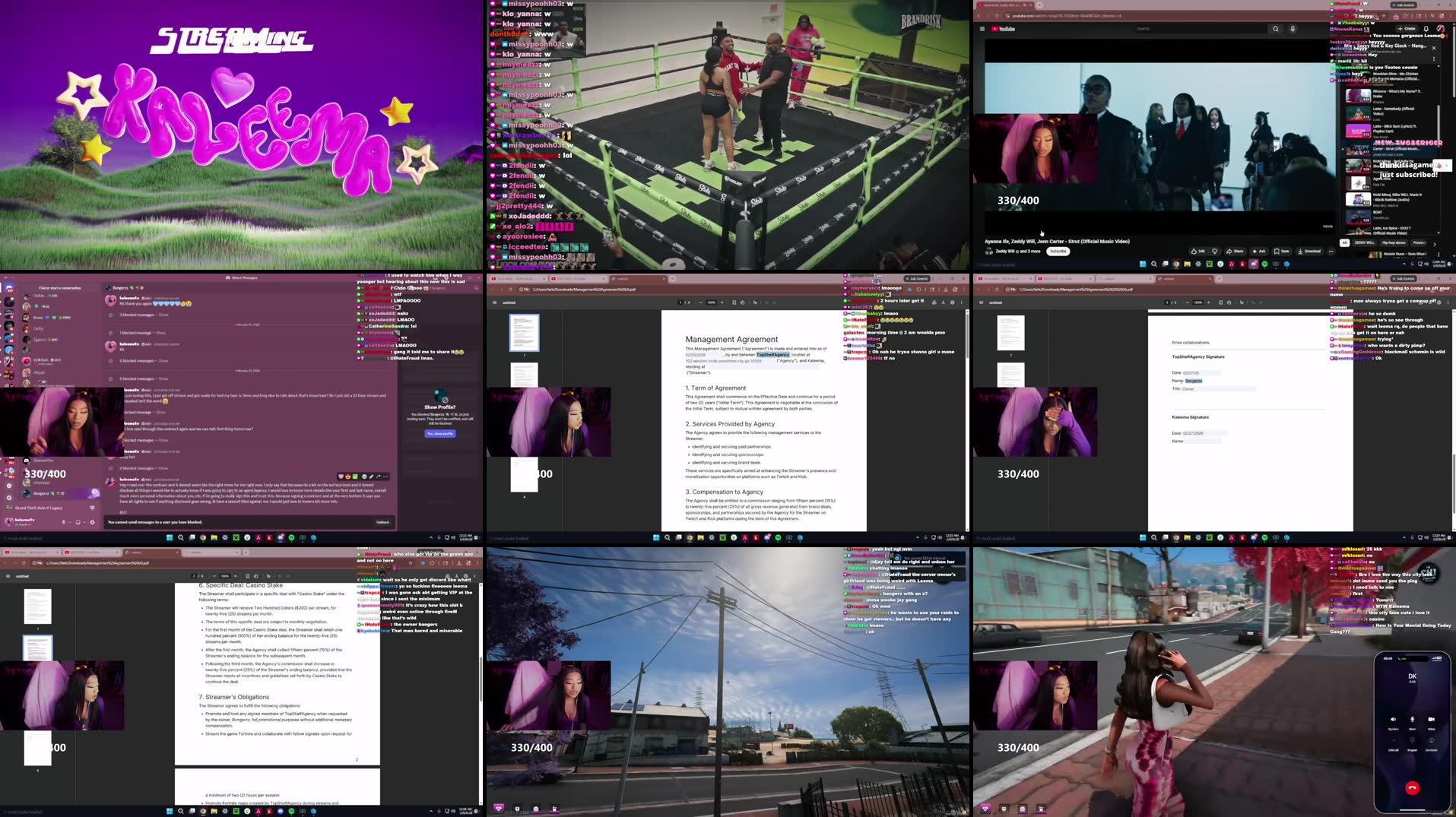Image resolution: width=1456 pixels, height=817 pixels.
Task: Show the 3 blocked messages in Discord
Action: pos(164,315)
